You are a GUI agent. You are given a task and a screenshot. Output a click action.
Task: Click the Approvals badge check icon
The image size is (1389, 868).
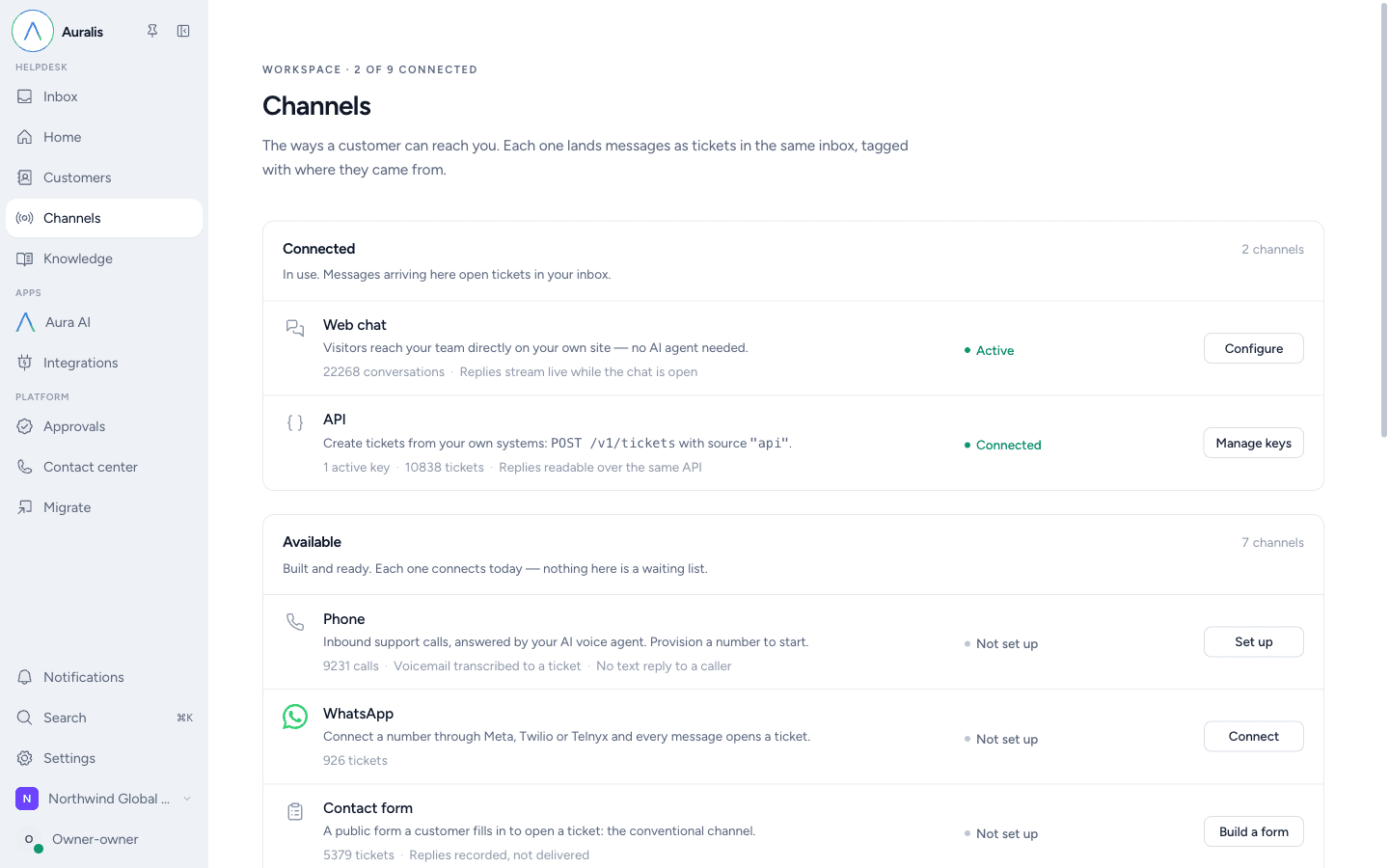tap(25, 426)
